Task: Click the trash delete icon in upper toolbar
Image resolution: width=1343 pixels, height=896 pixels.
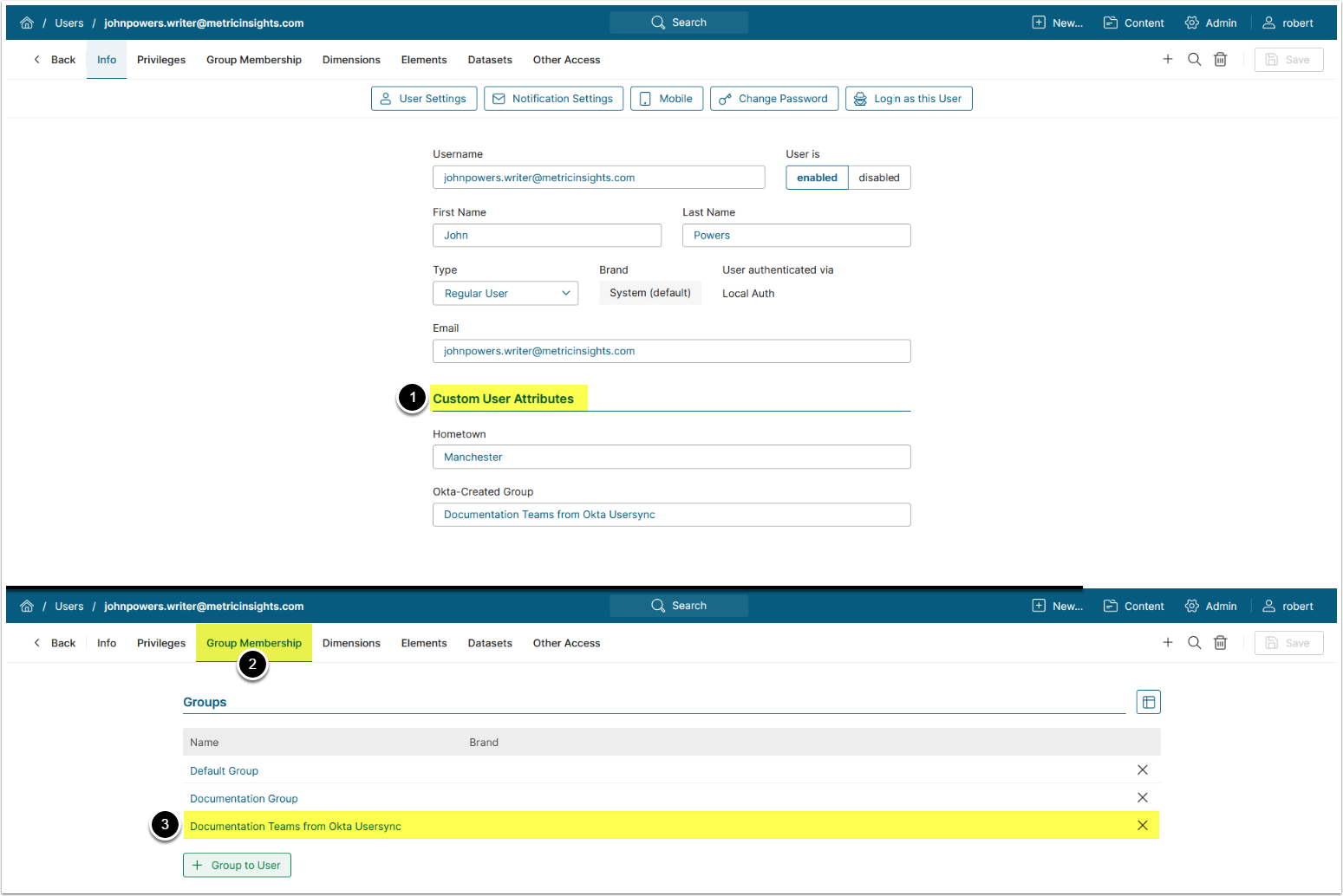Action: point(1220,60)
